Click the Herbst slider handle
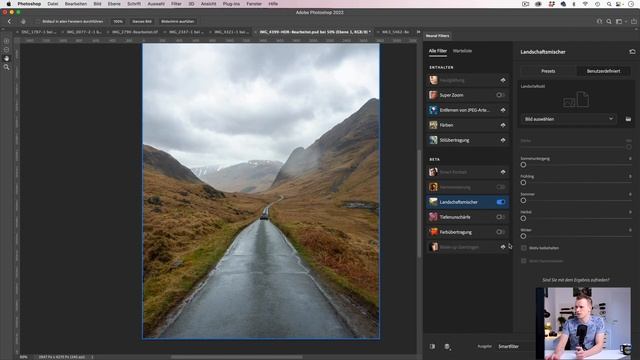Screen dimensions: 640x360 [x=523, y=218]
